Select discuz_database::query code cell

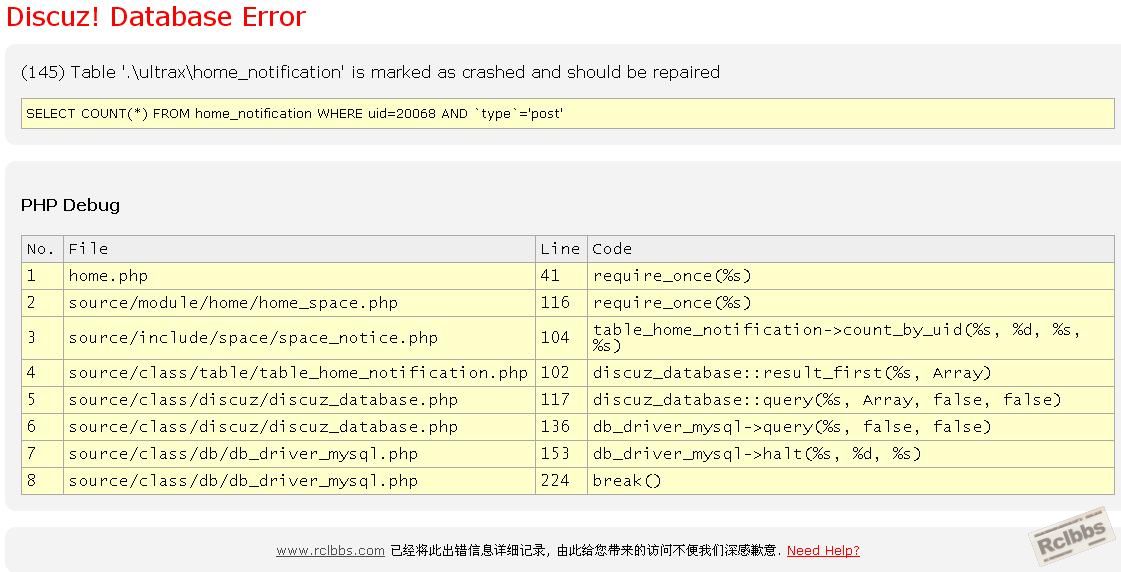pyautogui.click(x=851, y=400)
